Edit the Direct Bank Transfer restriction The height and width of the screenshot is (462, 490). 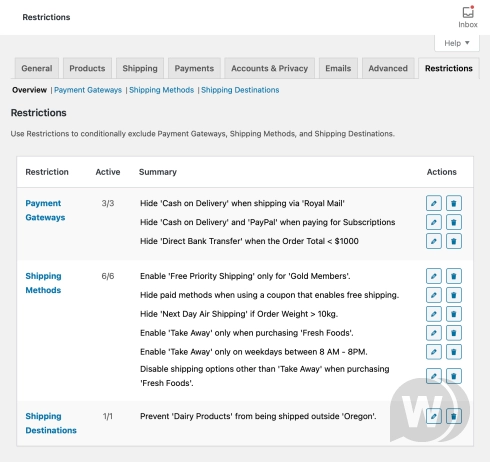(x=434, y=241)
